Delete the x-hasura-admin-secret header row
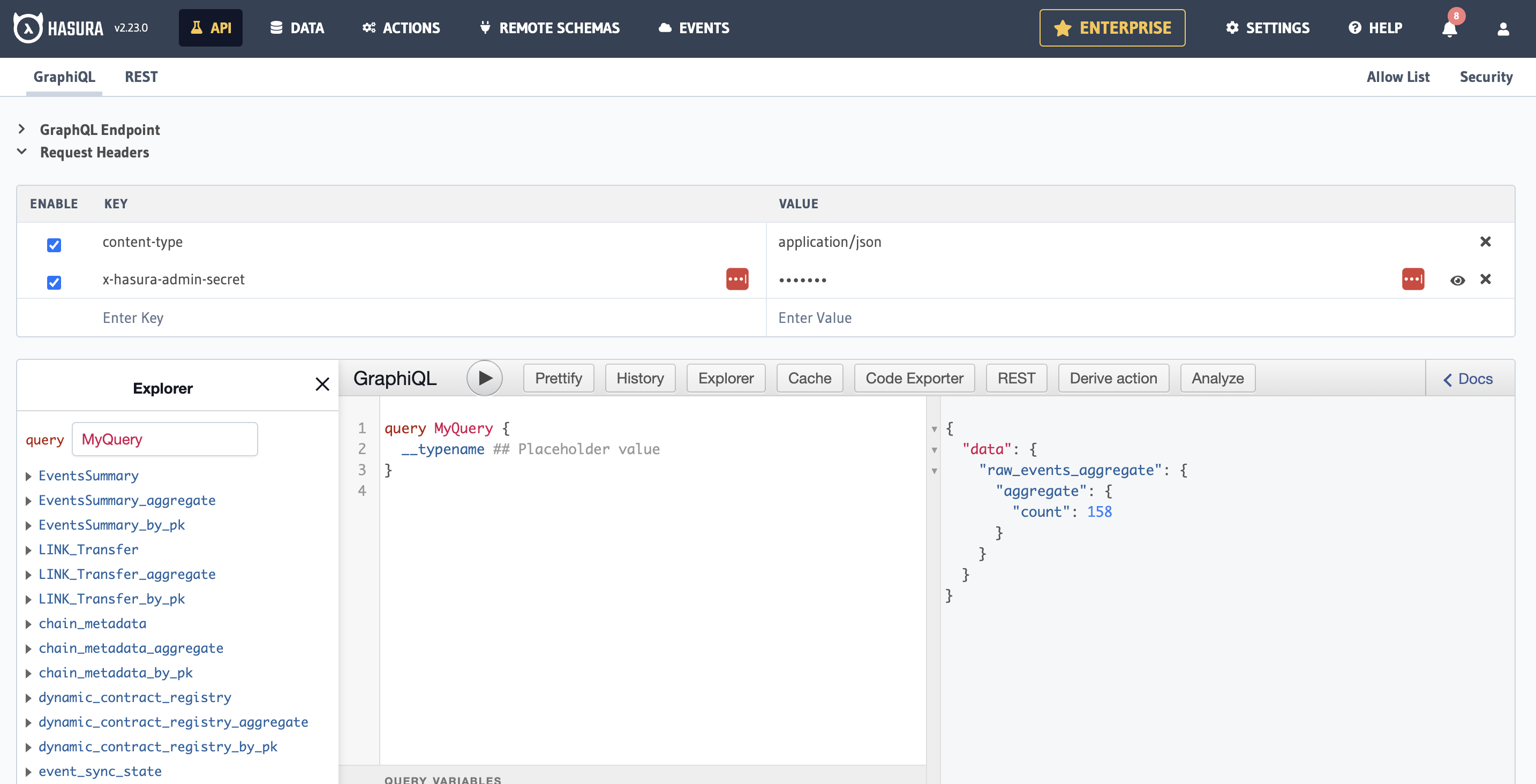 coord(1485,279)
